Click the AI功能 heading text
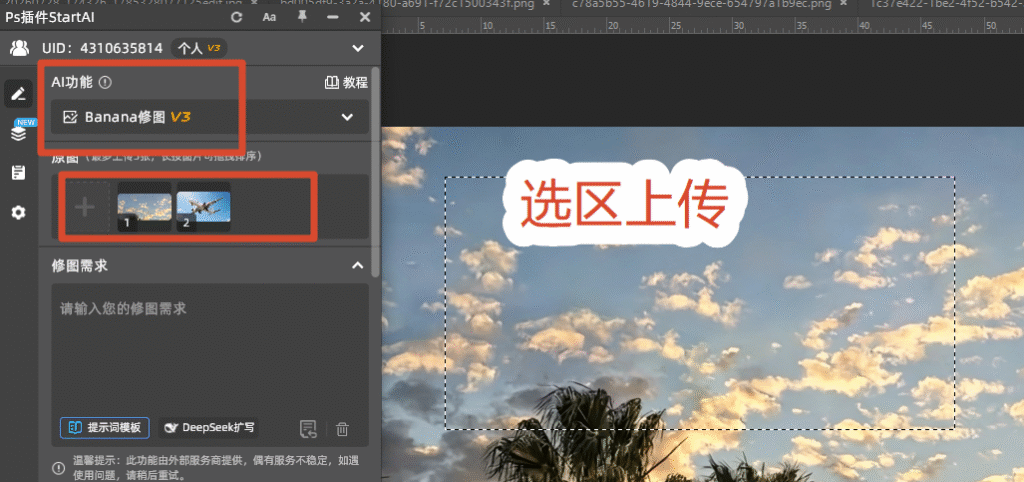Screen dimensions: 1024x482 pos(72,83)
